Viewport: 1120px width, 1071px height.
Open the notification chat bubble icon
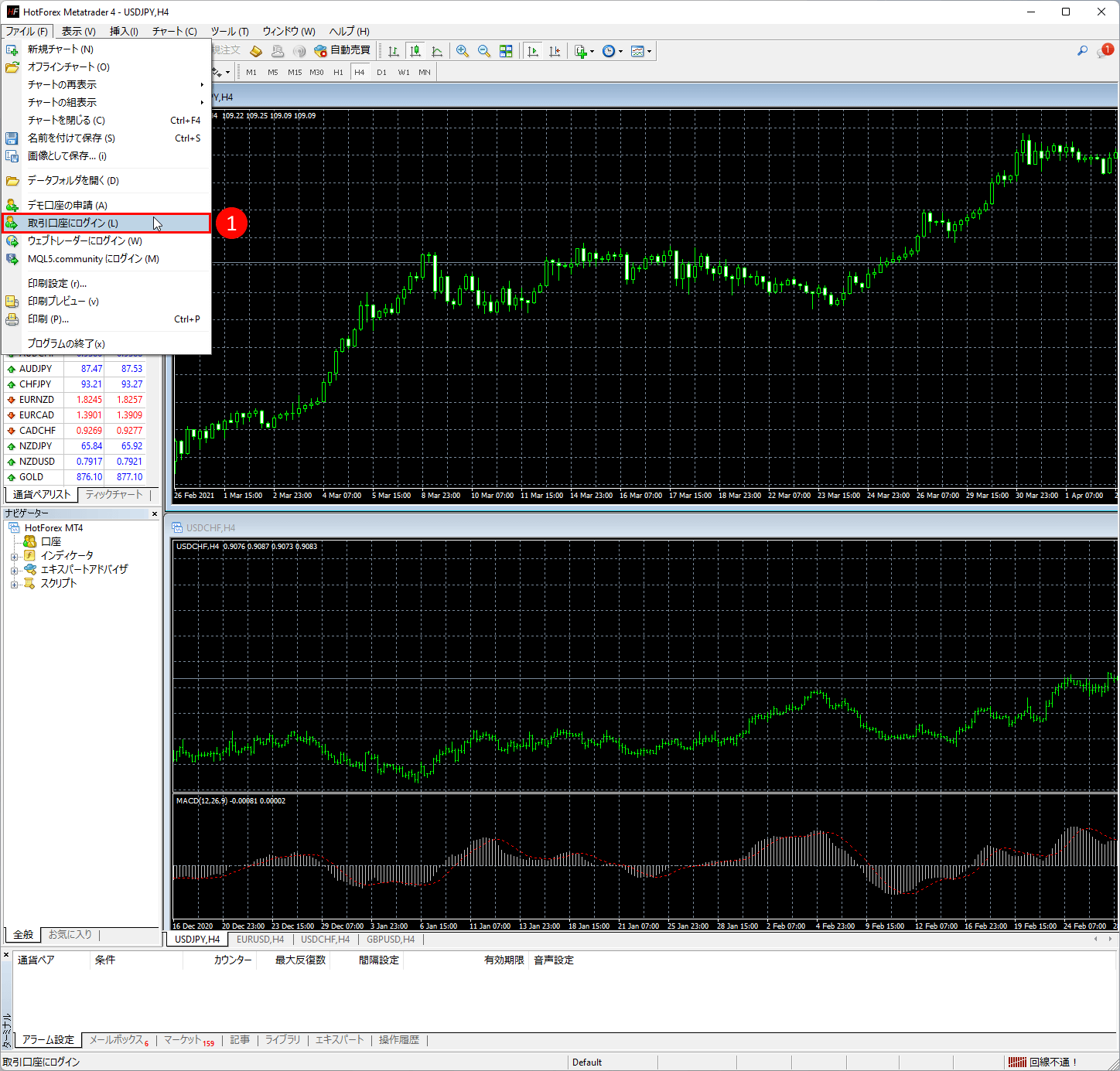coord(1104,51)
